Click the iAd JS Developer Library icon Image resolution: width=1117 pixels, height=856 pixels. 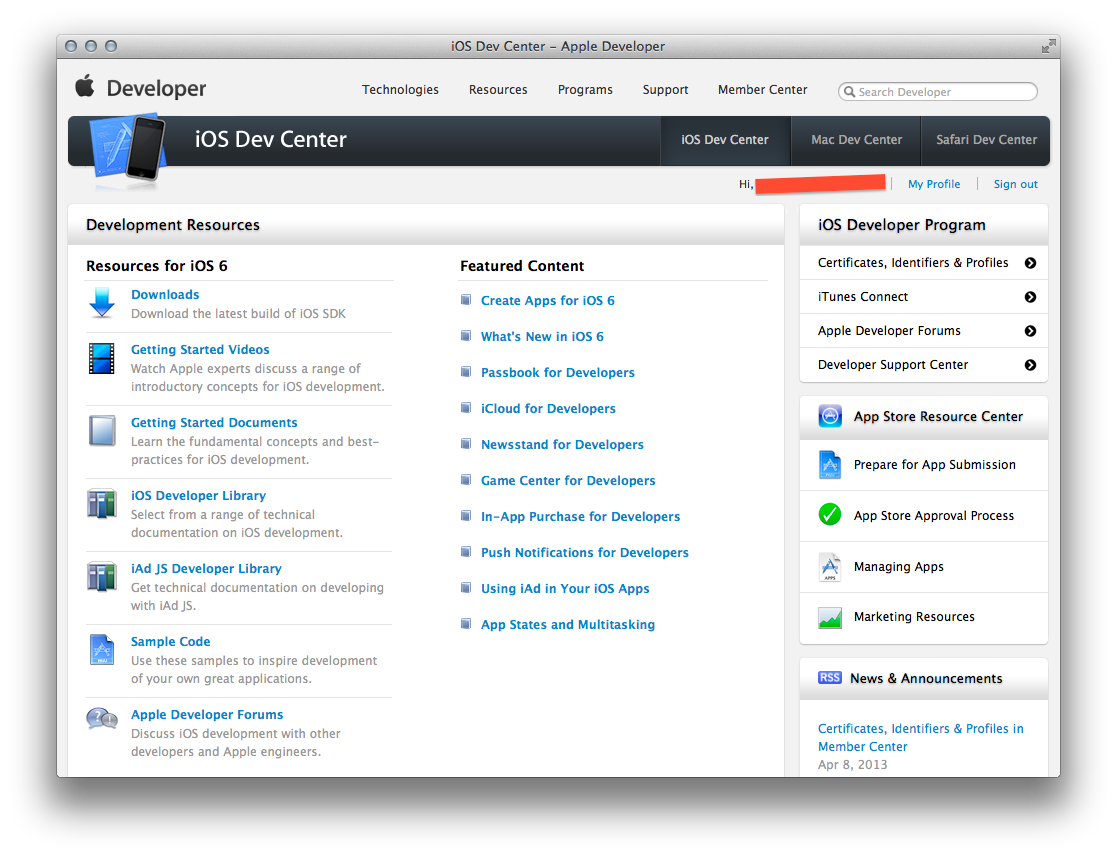[101, 577]
